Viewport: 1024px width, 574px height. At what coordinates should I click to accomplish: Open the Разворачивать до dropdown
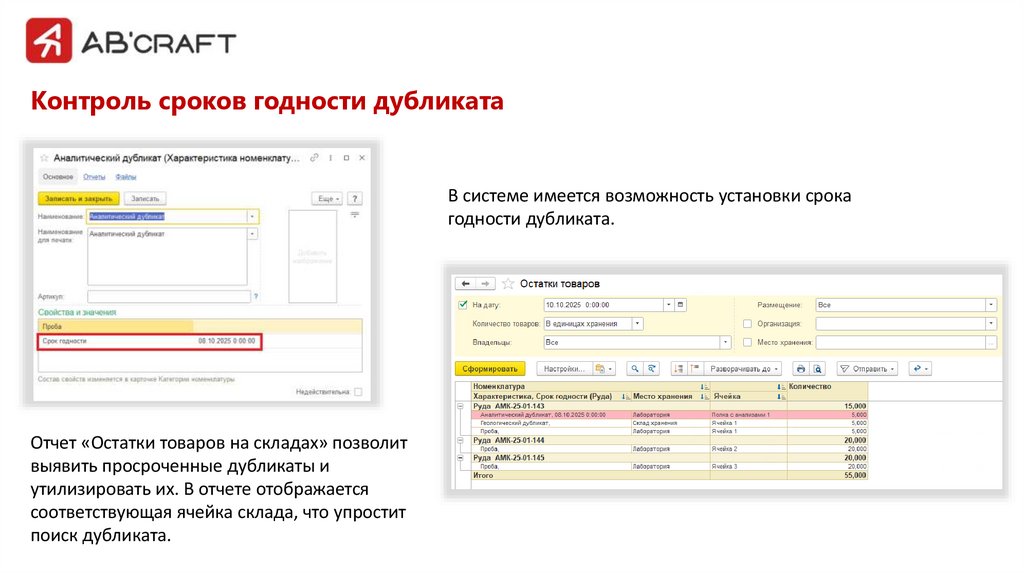[743, 369]
